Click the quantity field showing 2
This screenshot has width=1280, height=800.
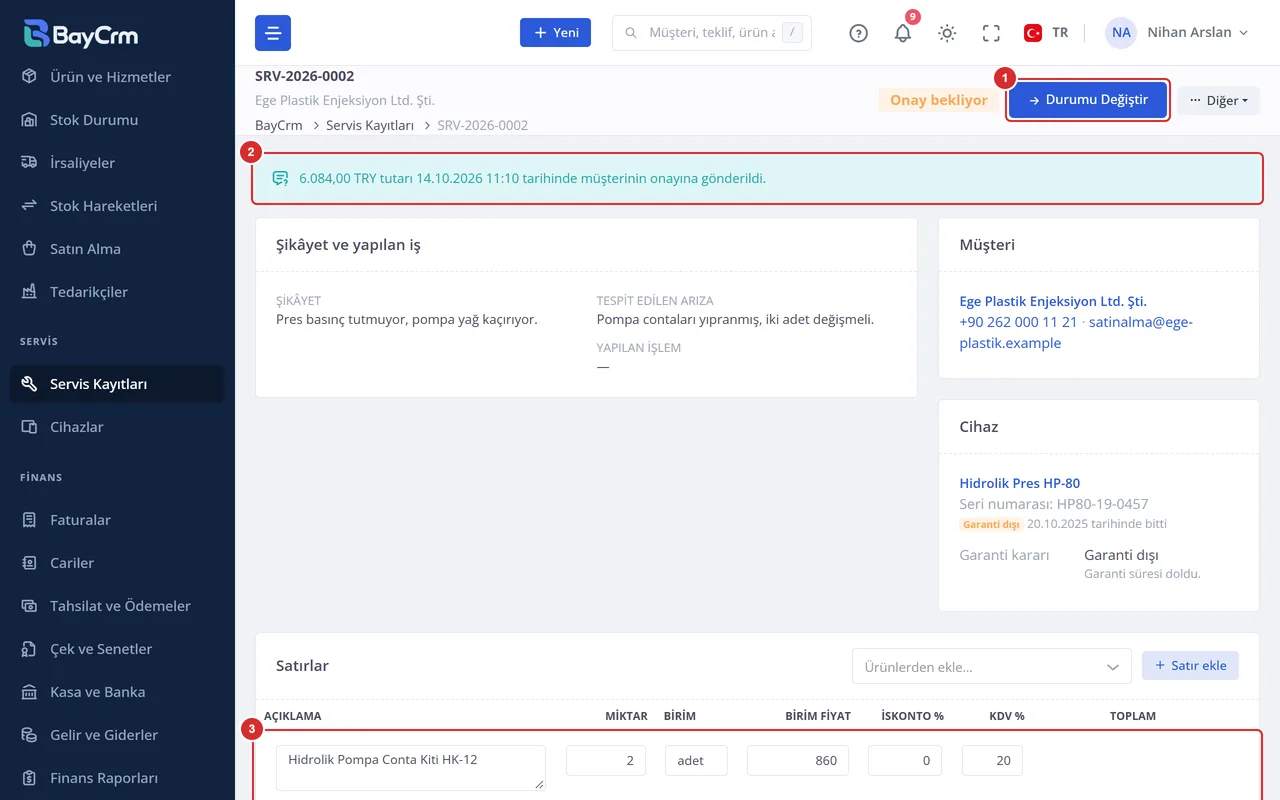[606, 761]
